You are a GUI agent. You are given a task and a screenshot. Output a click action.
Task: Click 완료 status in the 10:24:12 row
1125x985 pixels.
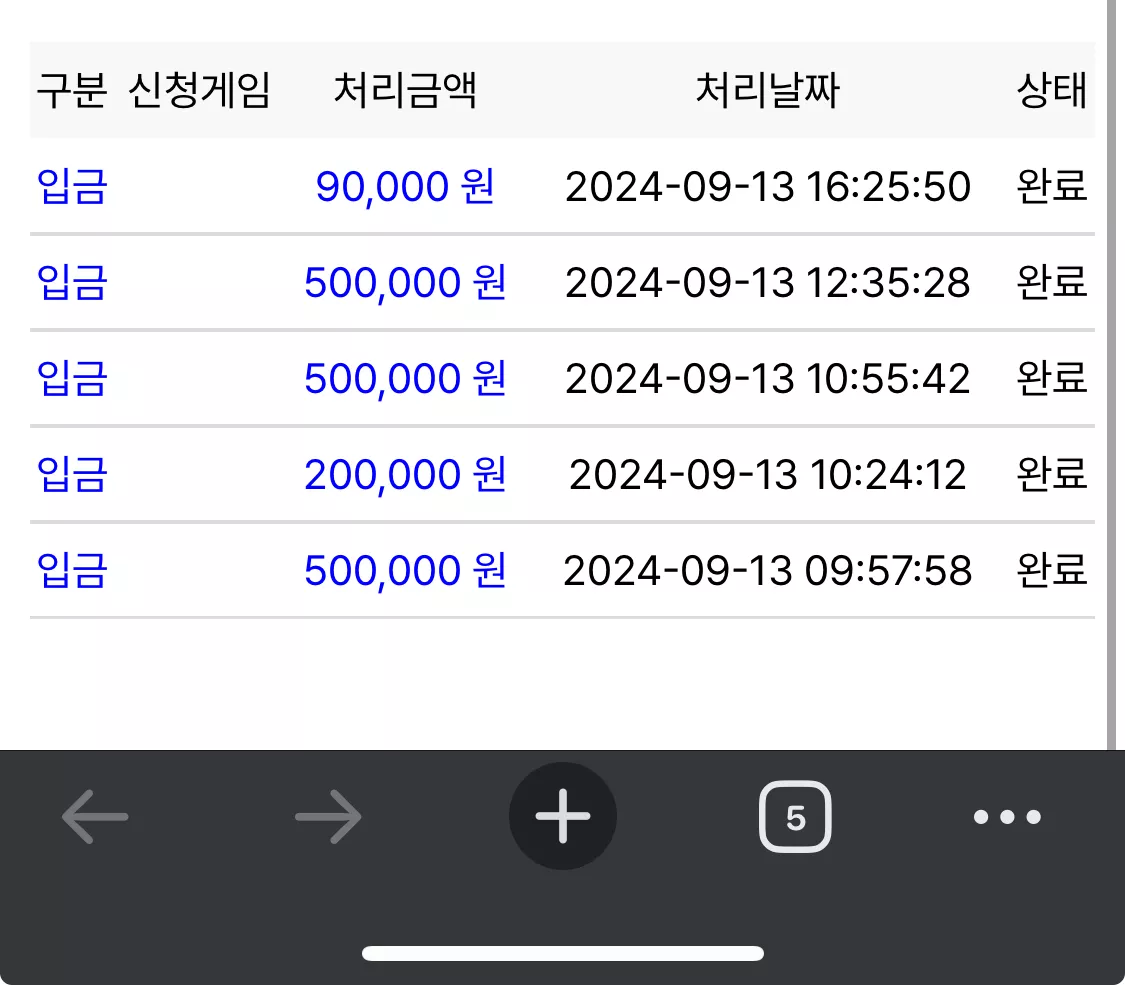[x=1052, y=474]
